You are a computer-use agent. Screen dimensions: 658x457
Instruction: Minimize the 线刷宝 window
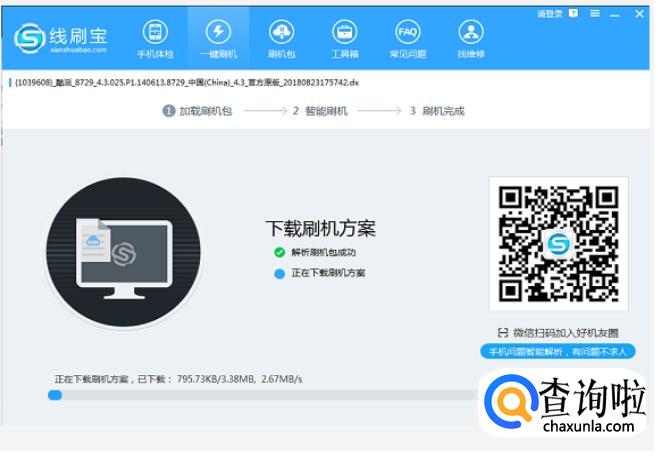pyautogui.click(x=615, y=15)
